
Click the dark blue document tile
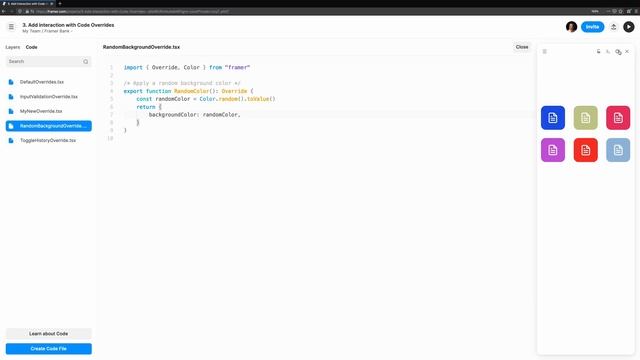pyautogui.click(x=553, y=118)
